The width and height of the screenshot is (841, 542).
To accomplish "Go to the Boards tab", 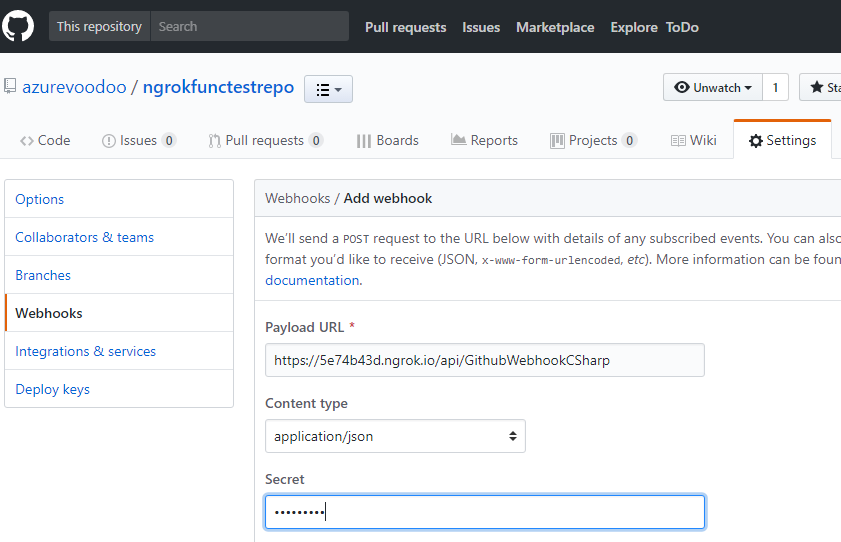I will 387,140.
